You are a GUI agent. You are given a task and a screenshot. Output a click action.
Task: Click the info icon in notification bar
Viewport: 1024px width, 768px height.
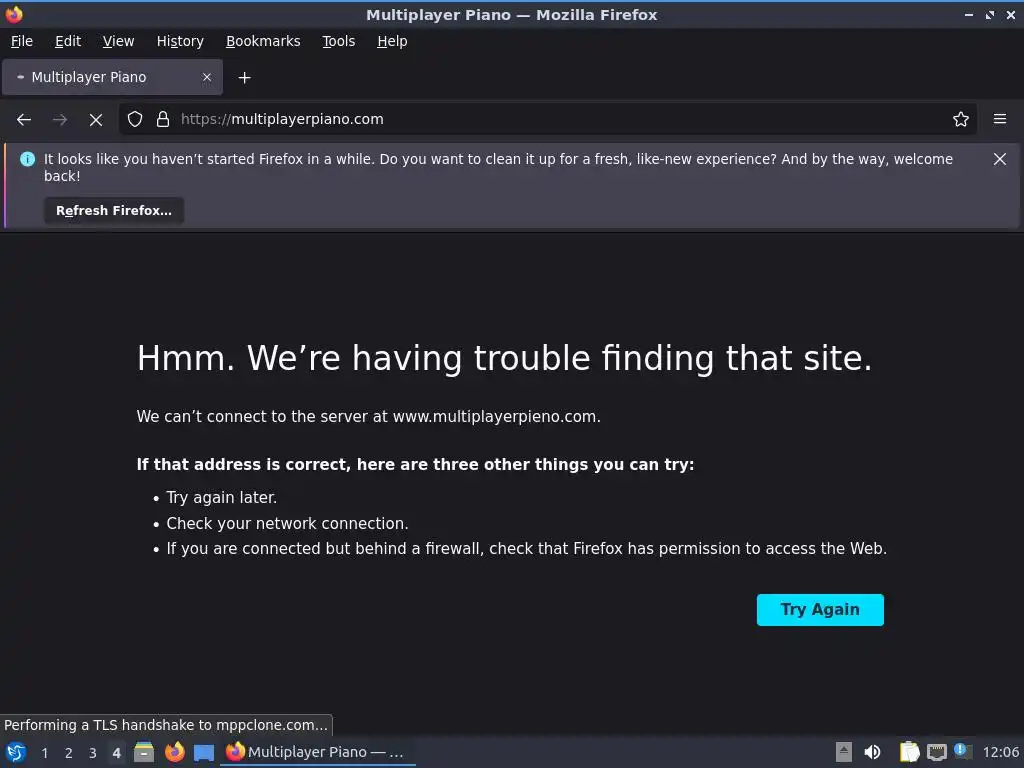click(x=27, y=159)
